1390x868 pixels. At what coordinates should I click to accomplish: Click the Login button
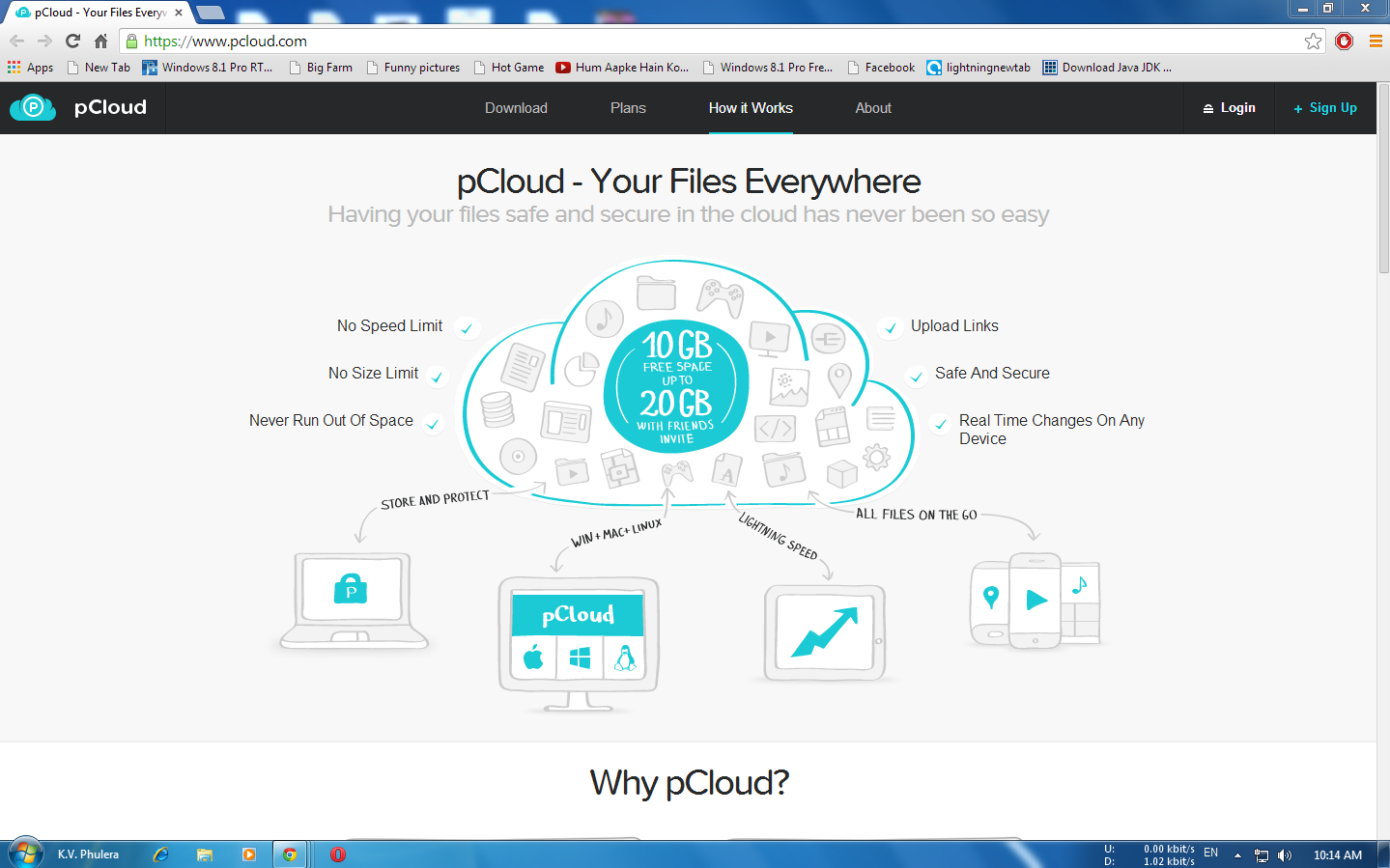[x=1229, y=108]
